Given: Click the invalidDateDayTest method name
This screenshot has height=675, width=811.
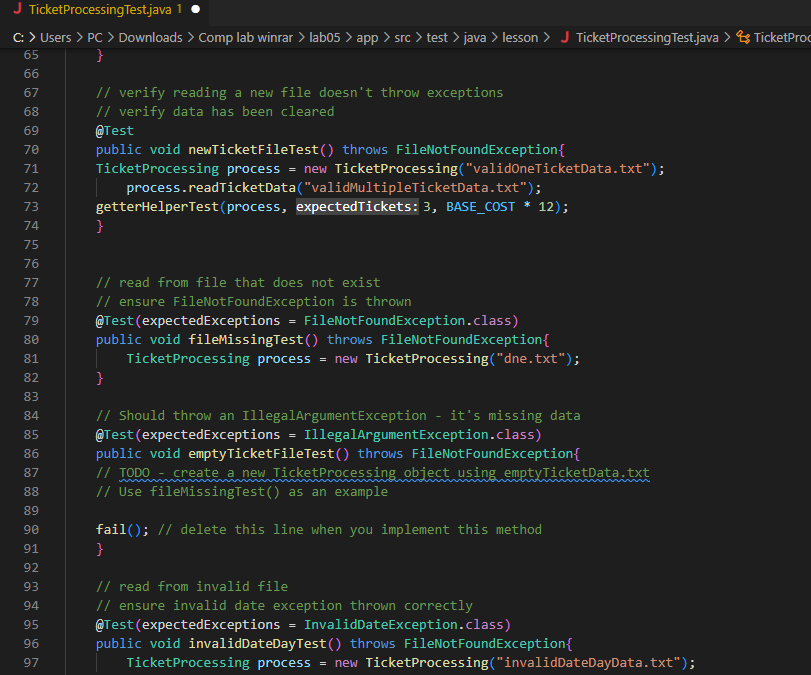Looking at the screenshot, I should click(258, 643).
